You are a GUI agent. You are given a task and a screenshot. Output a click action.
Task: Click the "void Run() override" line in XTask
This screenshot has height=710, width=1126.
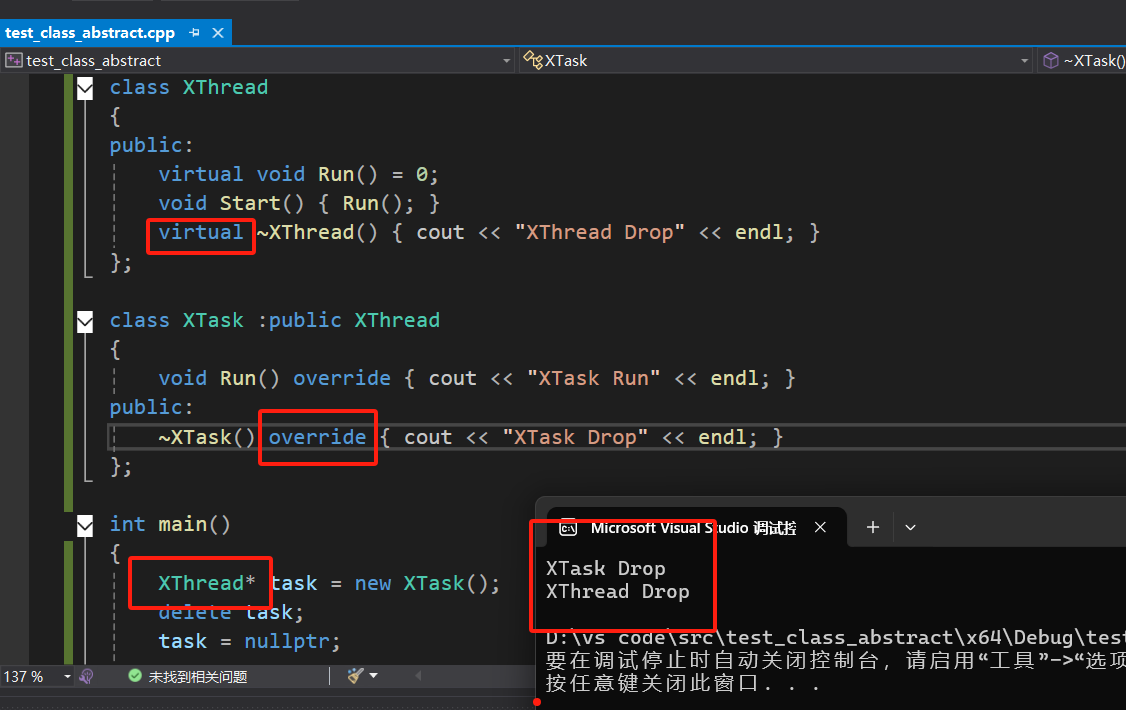coord(477,378)
